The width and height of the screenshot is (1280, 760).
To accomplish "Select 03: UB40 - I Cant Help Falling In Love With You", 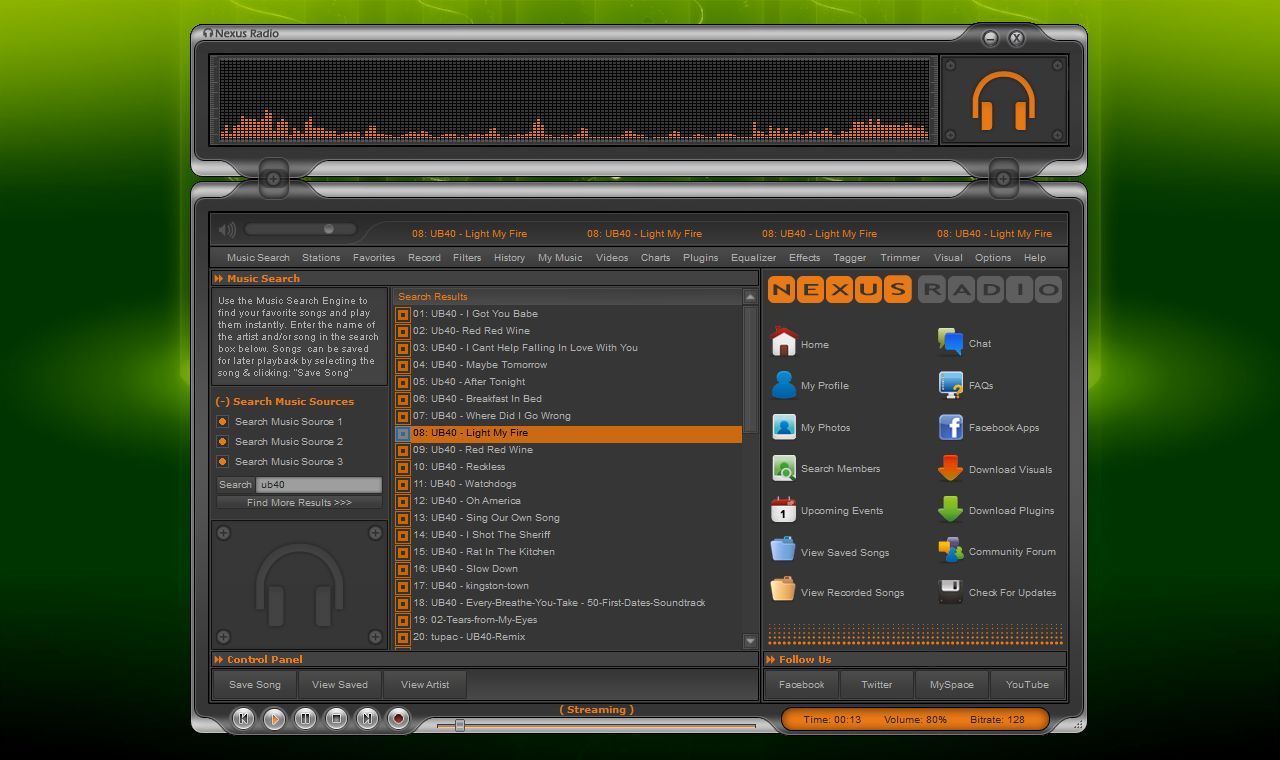I will 525,348.
